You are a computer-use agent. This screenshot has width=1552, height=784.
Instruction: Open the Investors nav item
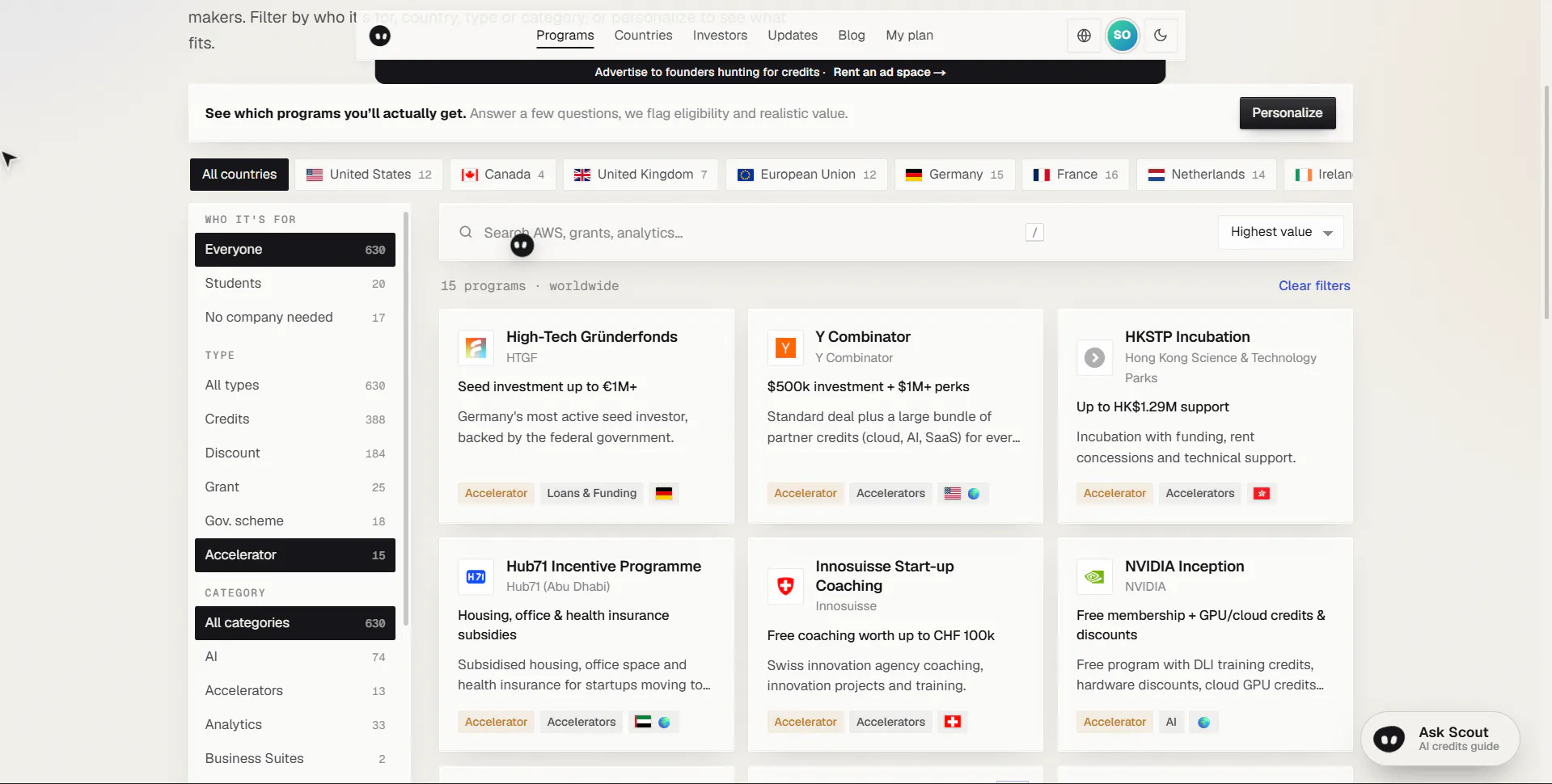click(720, 36)
